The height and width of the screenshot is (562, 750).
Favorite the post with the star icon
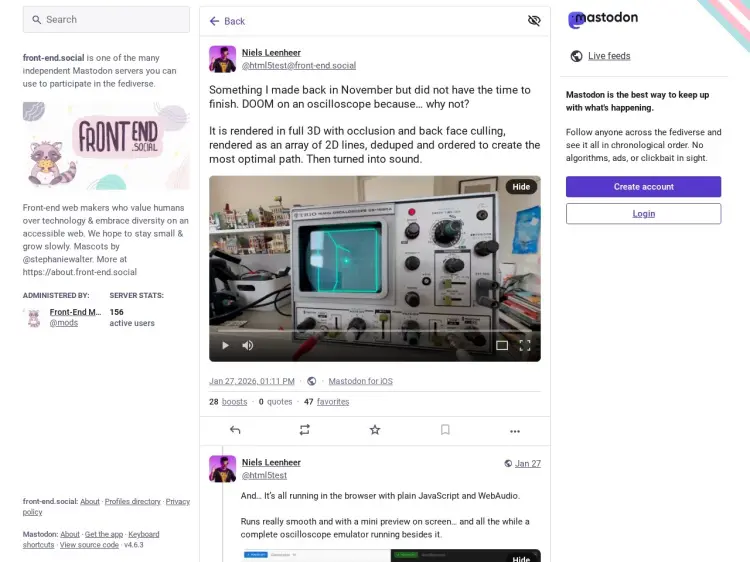pos(375,430)
